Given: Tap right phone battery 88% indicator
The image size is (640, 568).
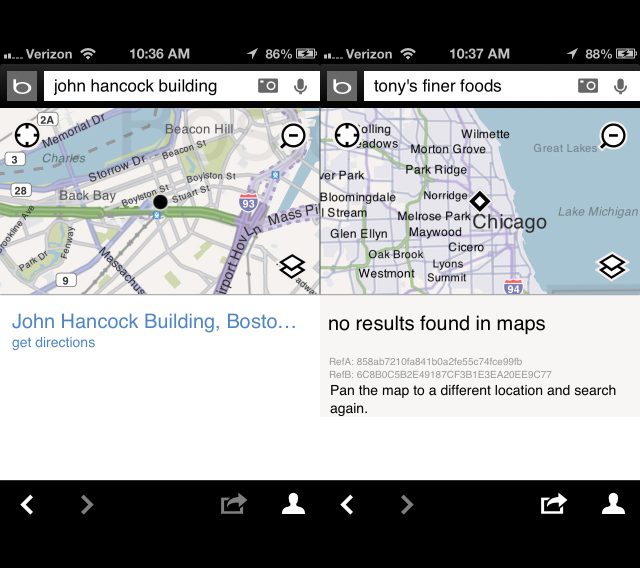Looking at the screenshot, I should pos(611,54).
